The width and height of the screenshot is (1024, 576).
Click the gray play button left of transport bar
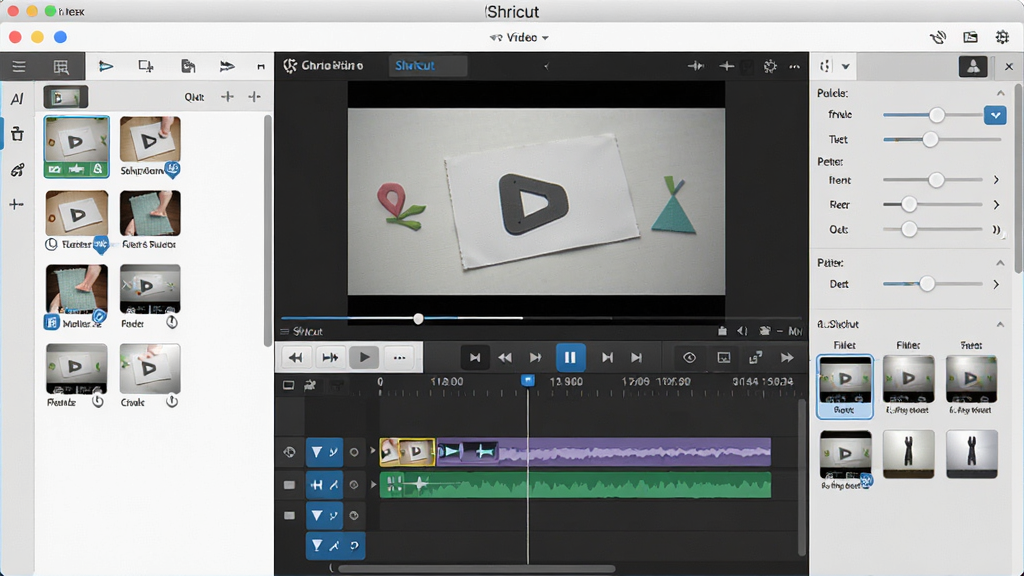[x=364, y=357]
